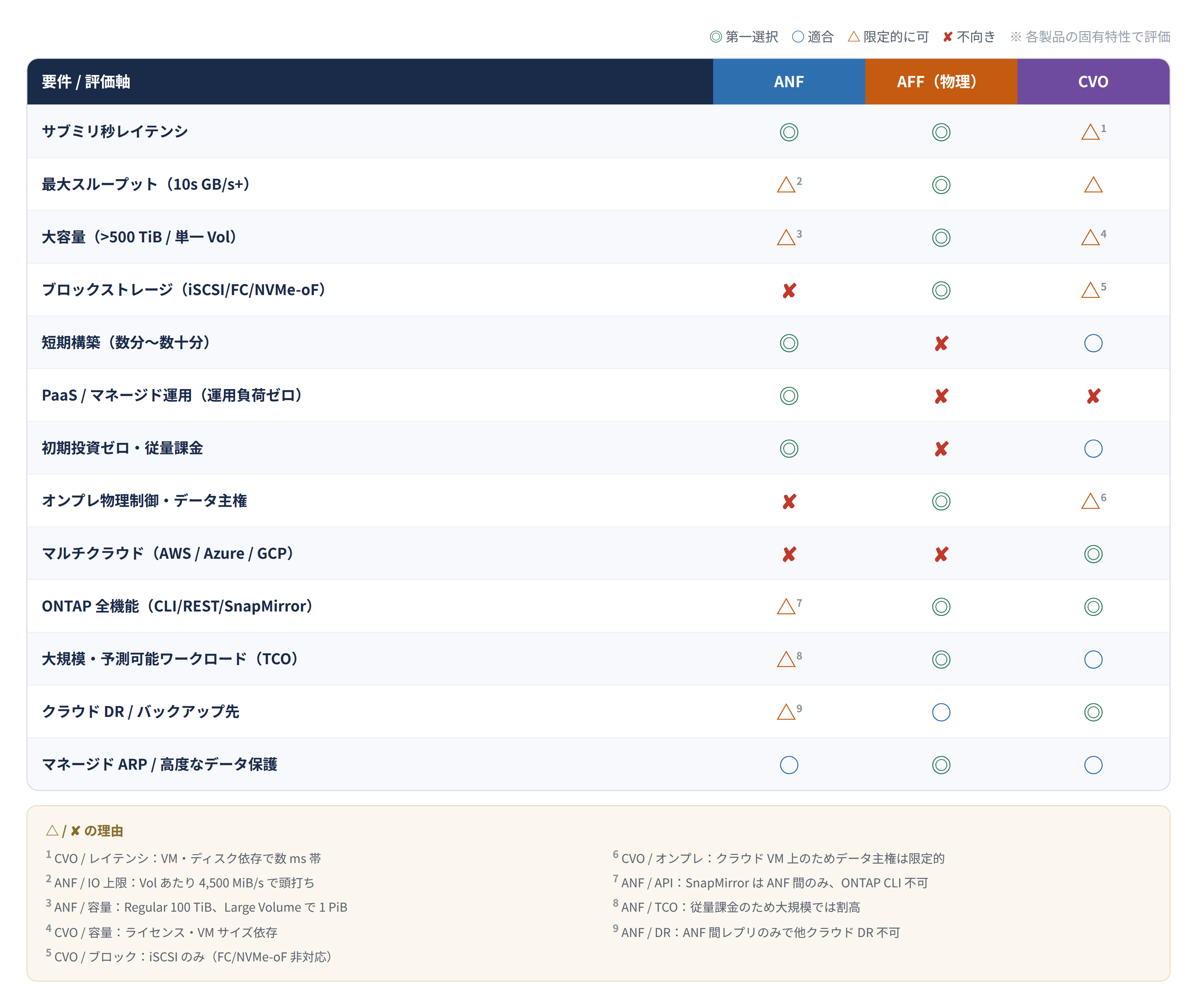The width and height of the screenshot is (1197, 1008).
Task: Click the 限定的に可 legend entry
Action: [x=888, y=37]
